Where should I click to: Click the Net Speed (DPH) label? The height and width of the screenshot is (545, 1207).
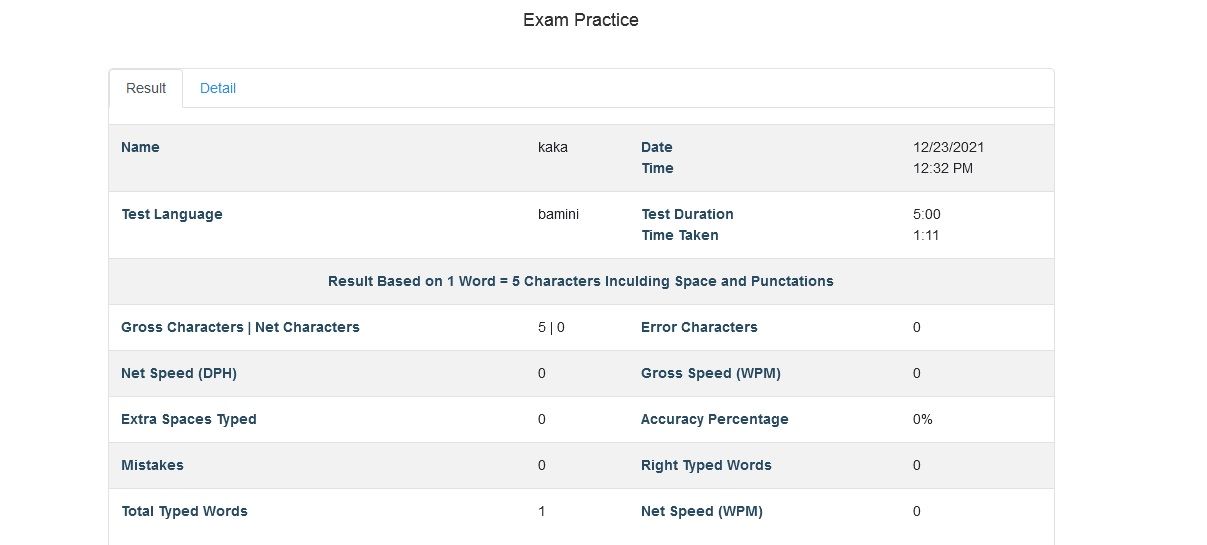(179, 373)
